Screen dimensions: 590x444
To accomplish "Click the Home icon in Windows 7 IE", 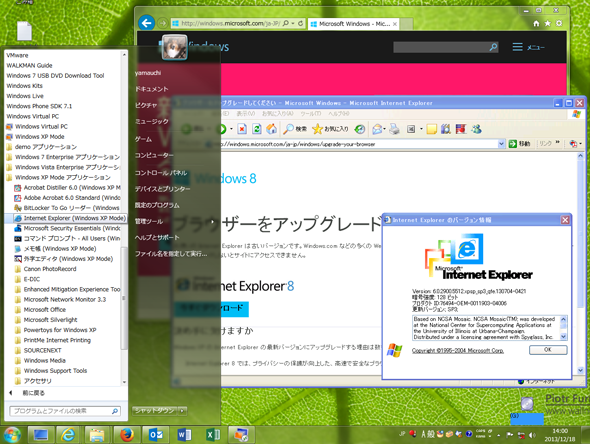I will (536, 23).
